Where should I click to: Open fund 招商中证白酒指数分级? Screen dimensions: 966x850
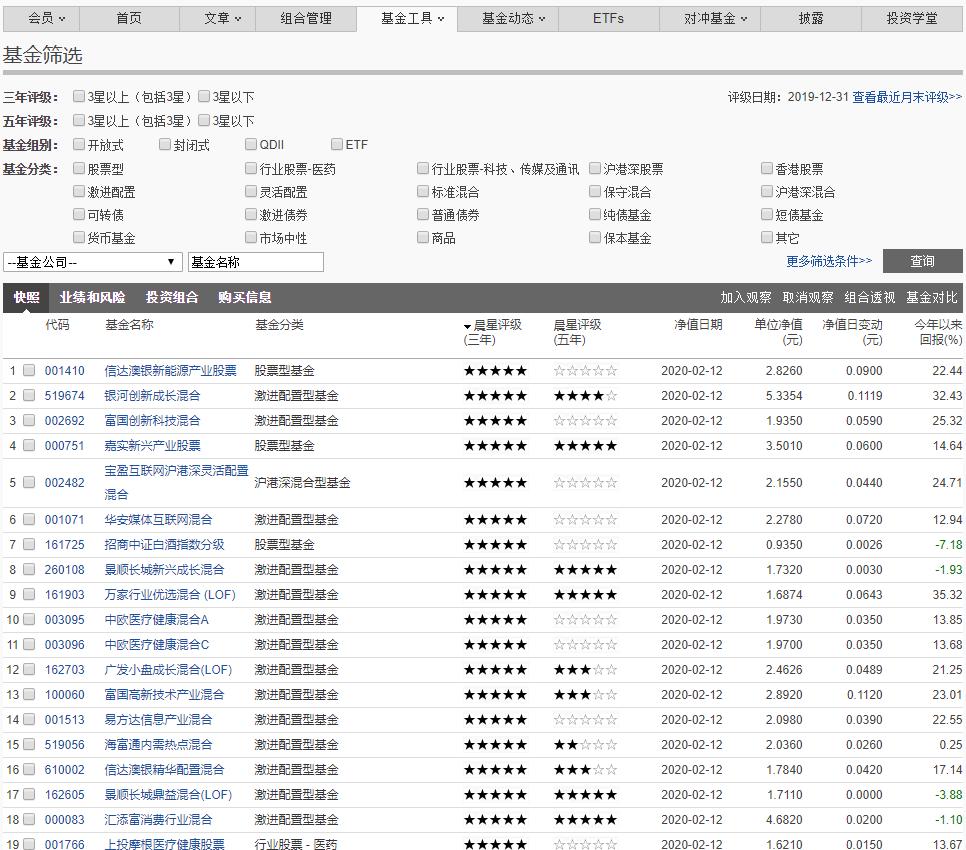[x=164, y=544]
